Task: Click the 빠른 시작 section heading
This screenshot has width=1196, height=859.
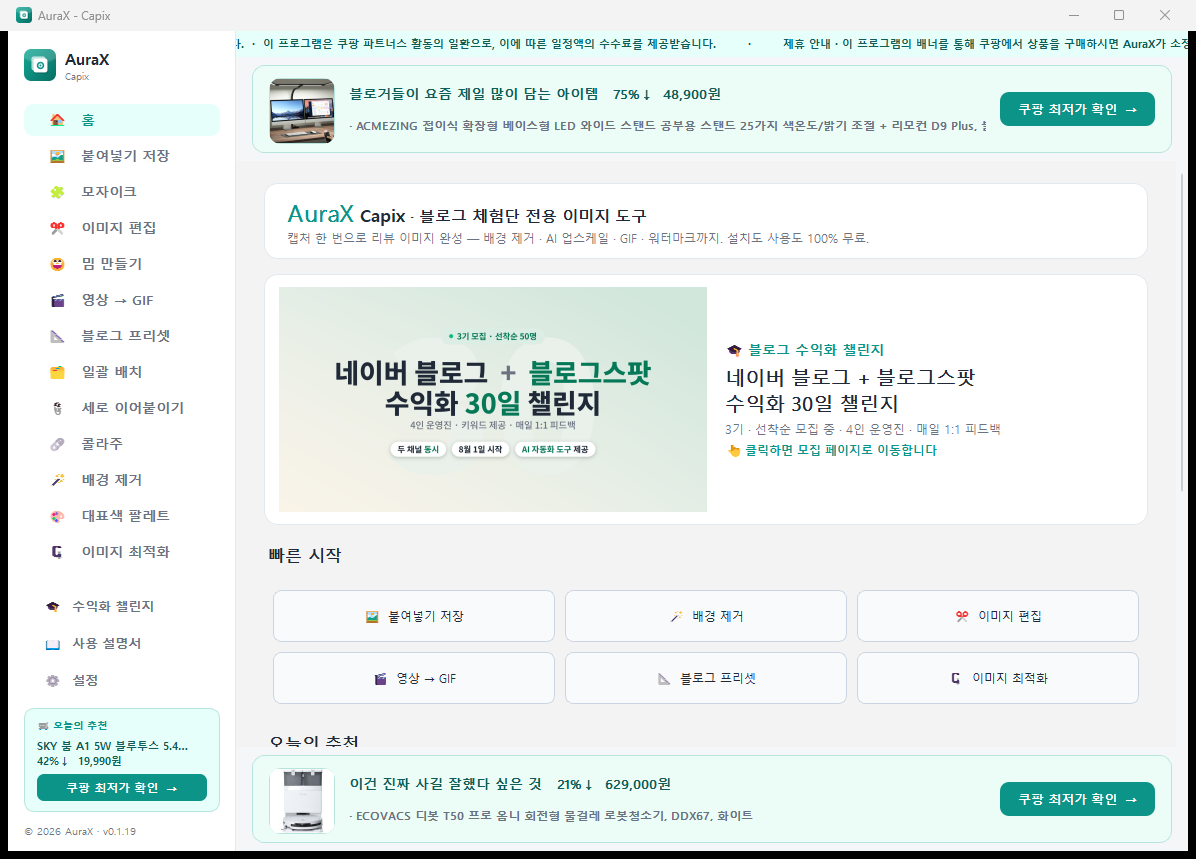Action: coord(305,555)
